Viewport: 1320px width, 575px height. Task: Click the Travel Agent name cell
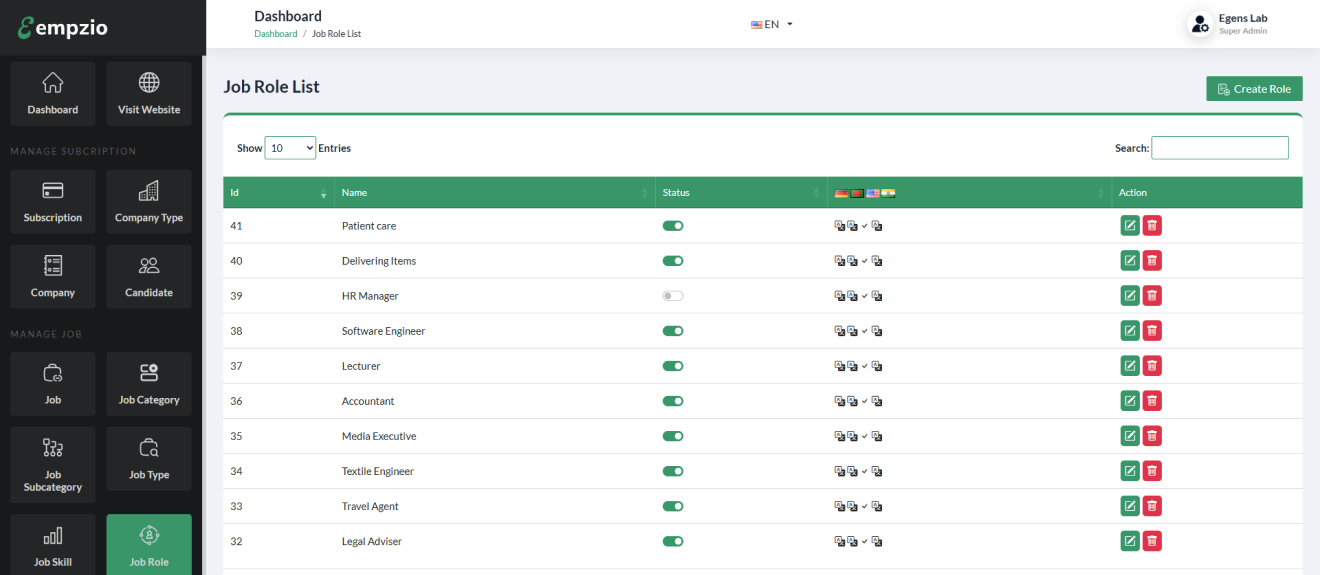[x=494, y=506]
